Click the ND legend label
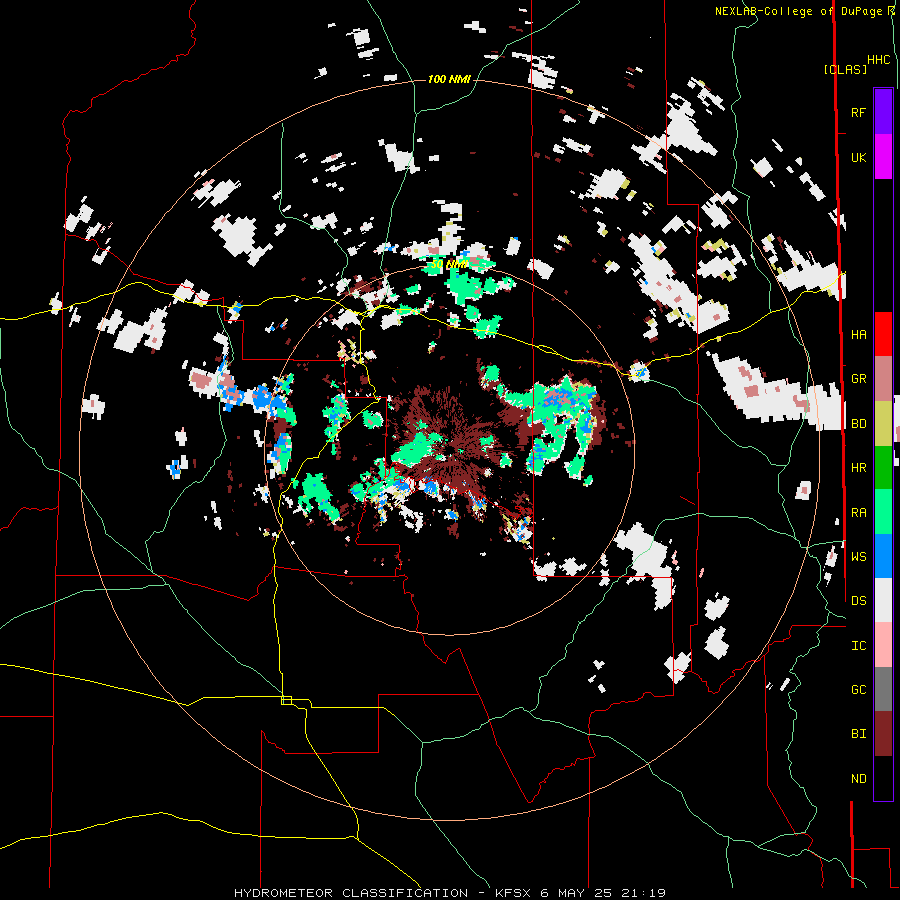900x900 pixels. tap(858, 779)
